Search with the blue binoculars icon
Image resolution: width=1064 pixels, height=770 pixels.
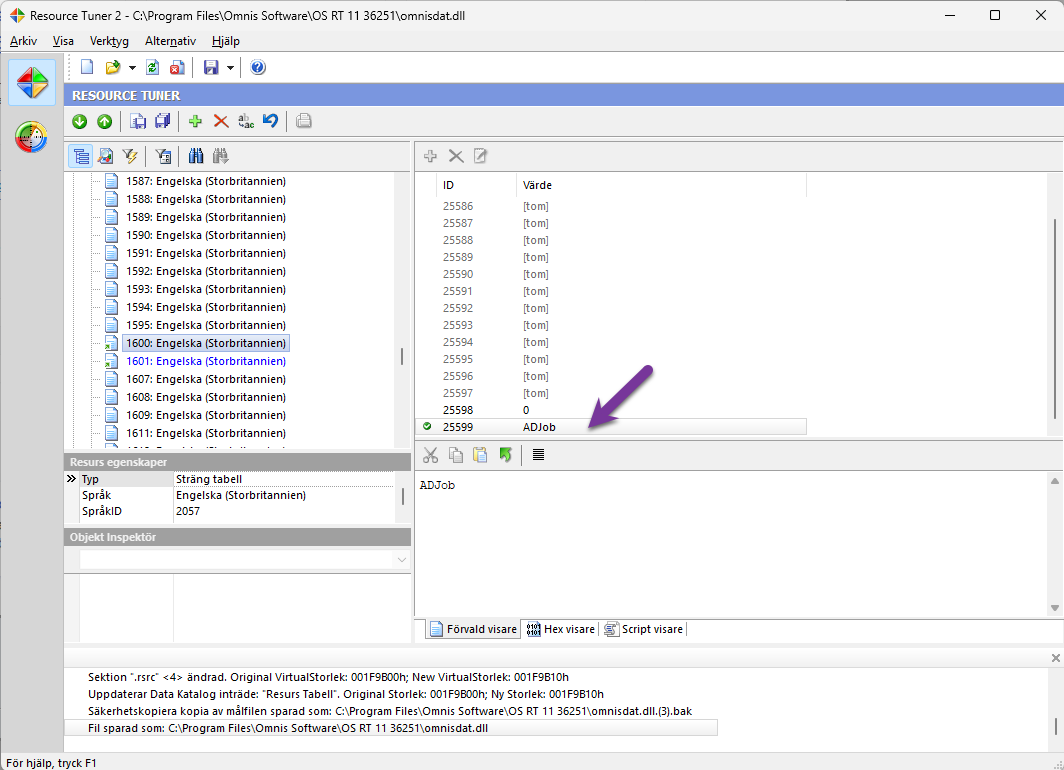[196, 156]
